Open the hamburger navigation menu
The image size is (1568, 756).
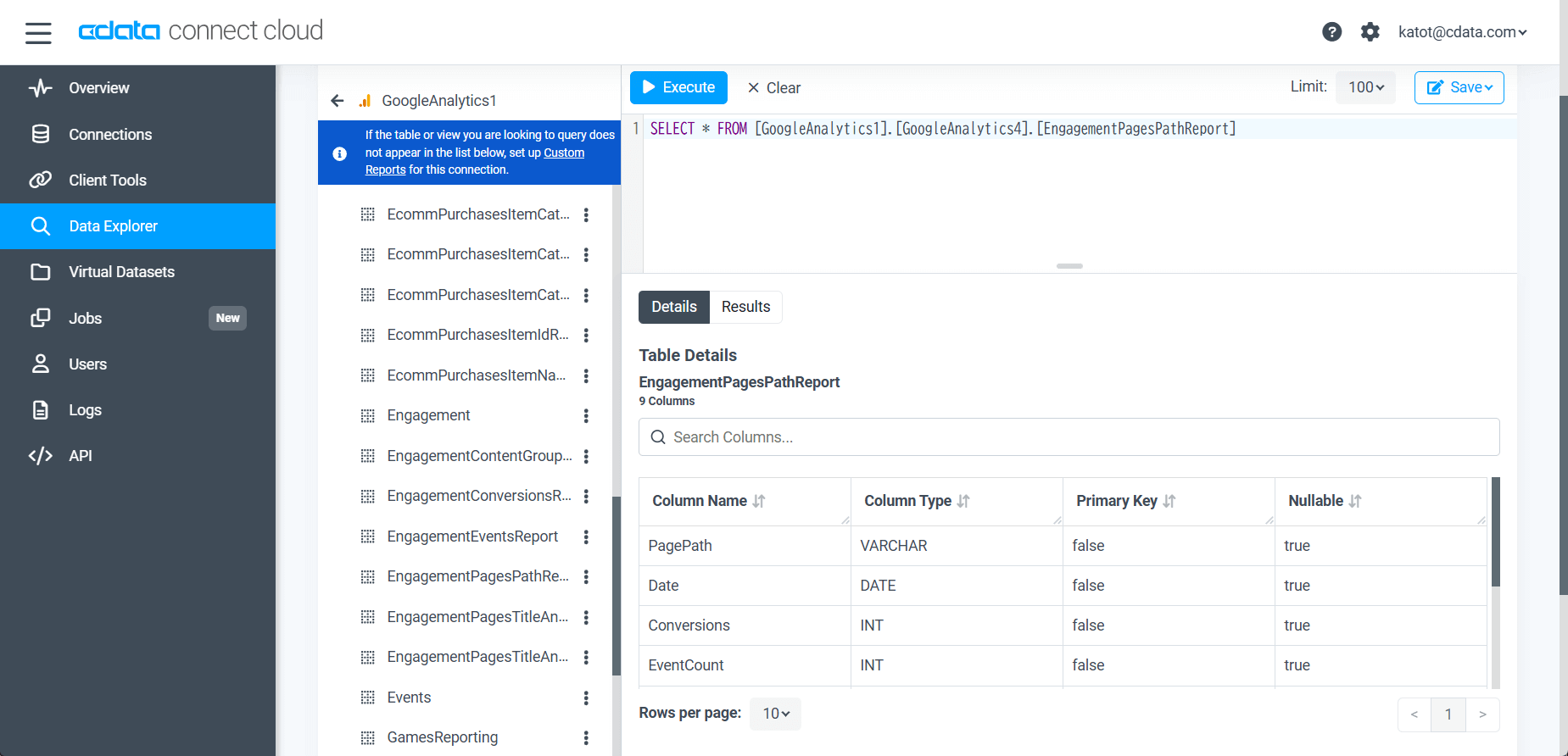click(x=38, y=33)
